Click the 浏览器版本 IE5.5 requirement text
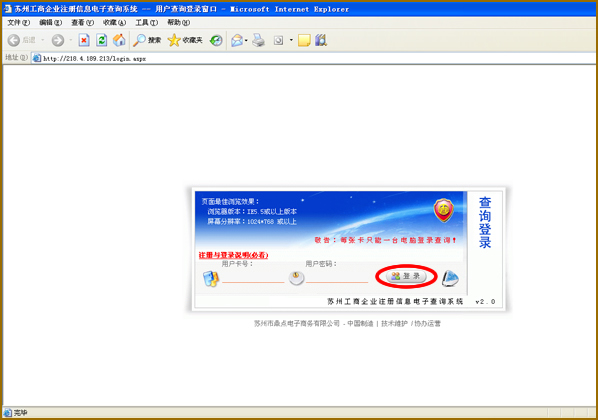Viewport: 598px width, 420px height. (x=252, y=211)
